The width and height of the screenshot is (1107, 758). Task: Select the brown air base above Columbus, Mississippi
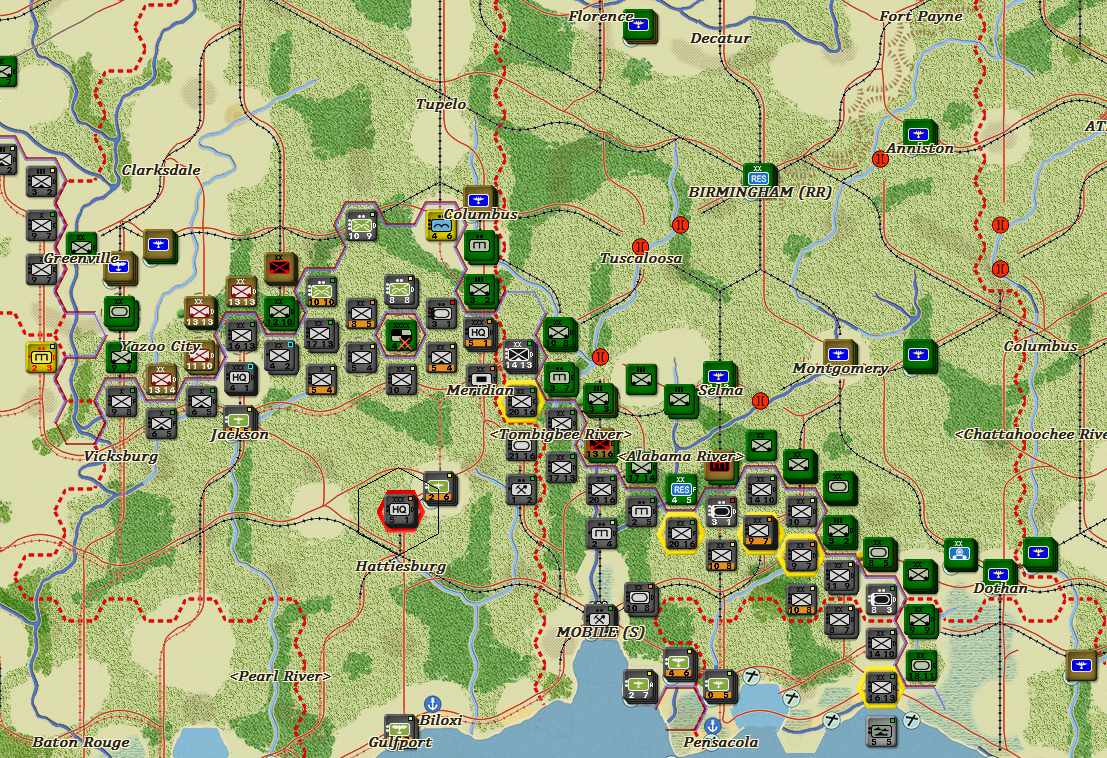tap(479, 199)
